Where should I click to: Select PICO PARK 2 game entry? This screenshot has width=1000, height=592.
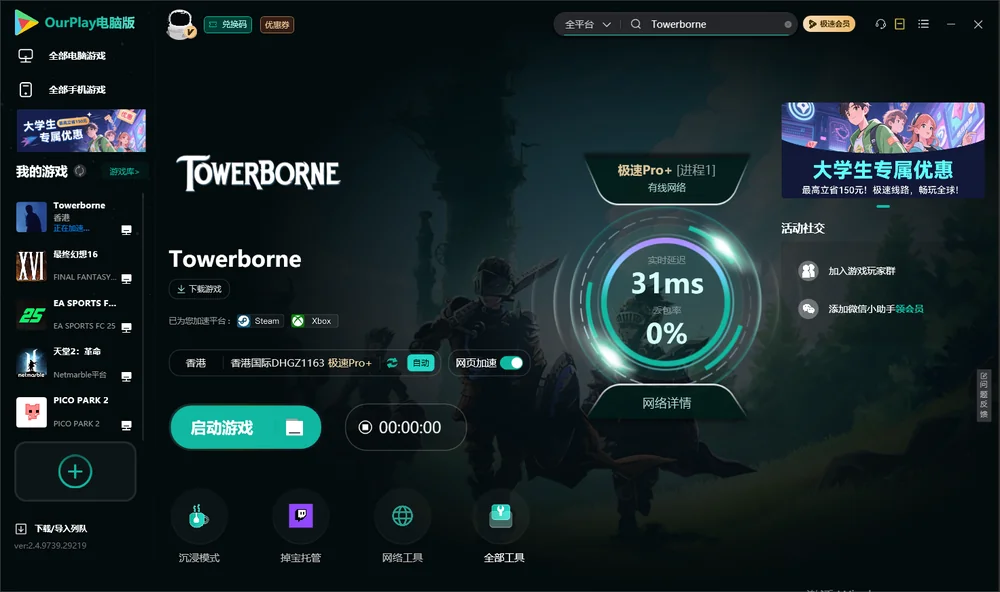click(75, 412)
